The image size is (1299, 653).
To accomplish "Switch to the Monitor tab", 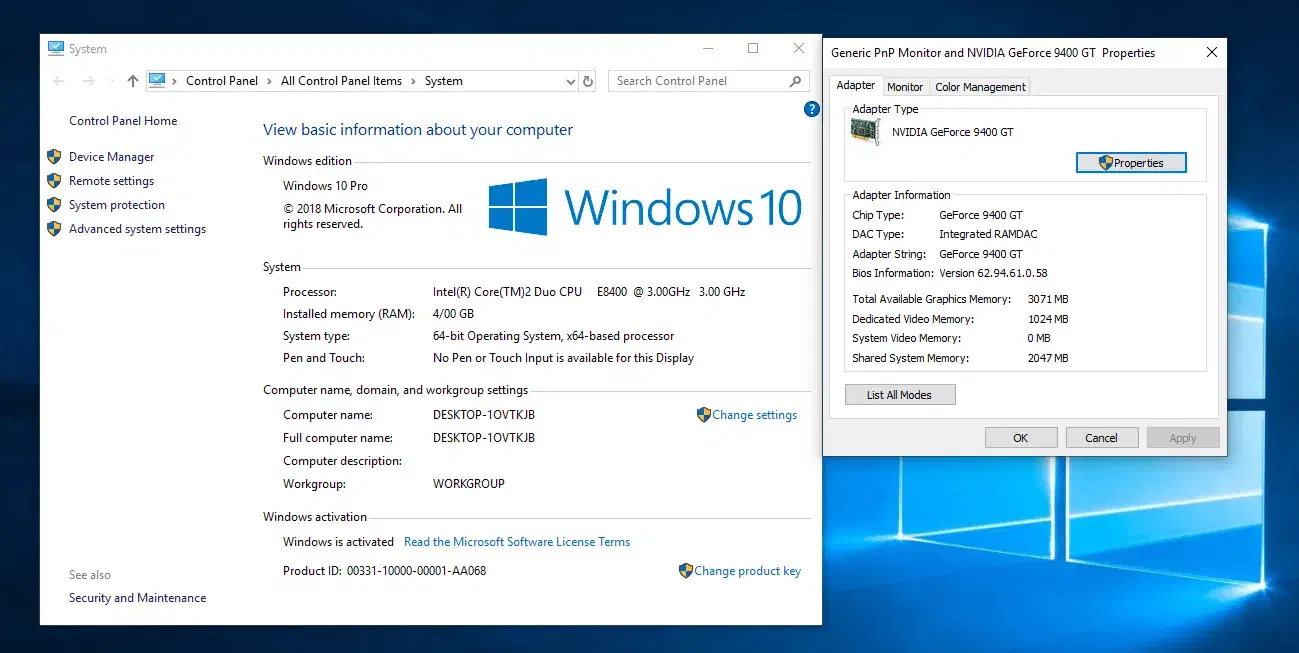I will coord(905,87).
